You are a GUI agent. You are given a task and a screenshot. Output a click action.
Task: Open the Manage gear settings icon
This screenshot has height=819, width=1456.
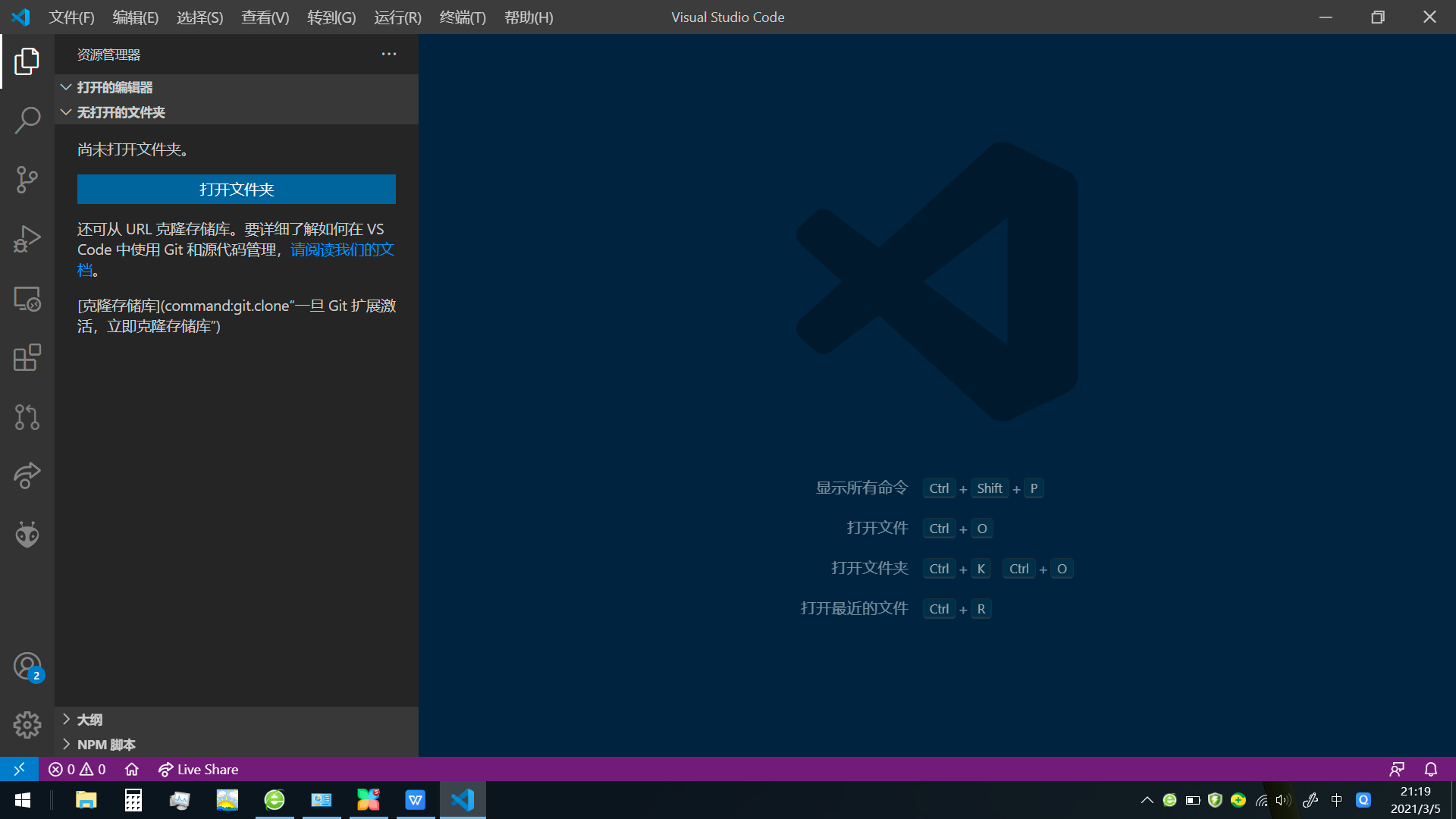(27, 725)
